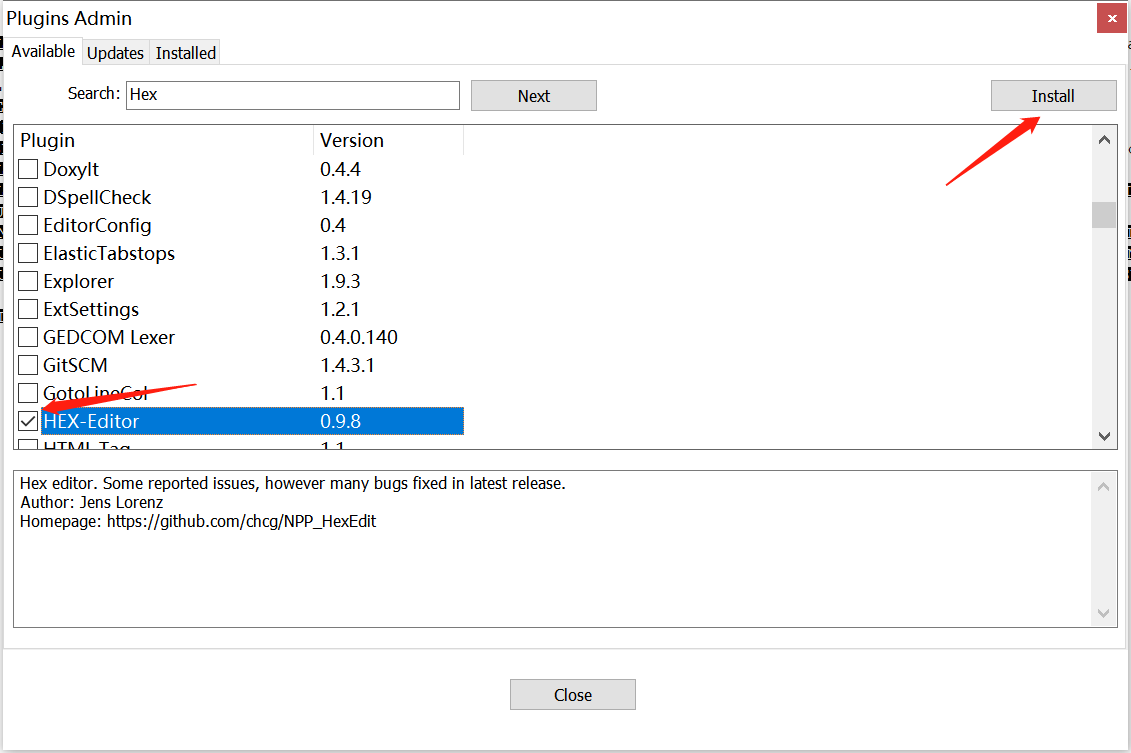Viewport: 1131px width, 753px height.
Task: Enable the DoxyIt plugin checkbox
Action: (x=27, y=169)
